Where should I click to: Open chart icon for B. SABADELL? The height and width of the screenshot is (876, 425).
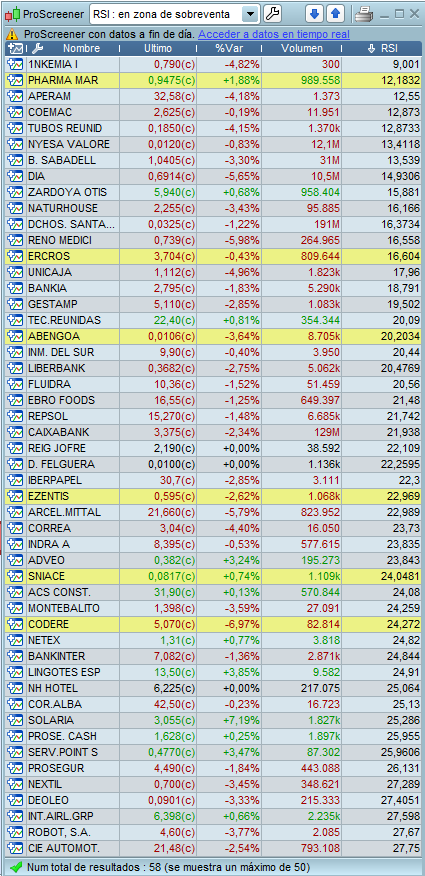pyautogui.click(x=15, y=160)
